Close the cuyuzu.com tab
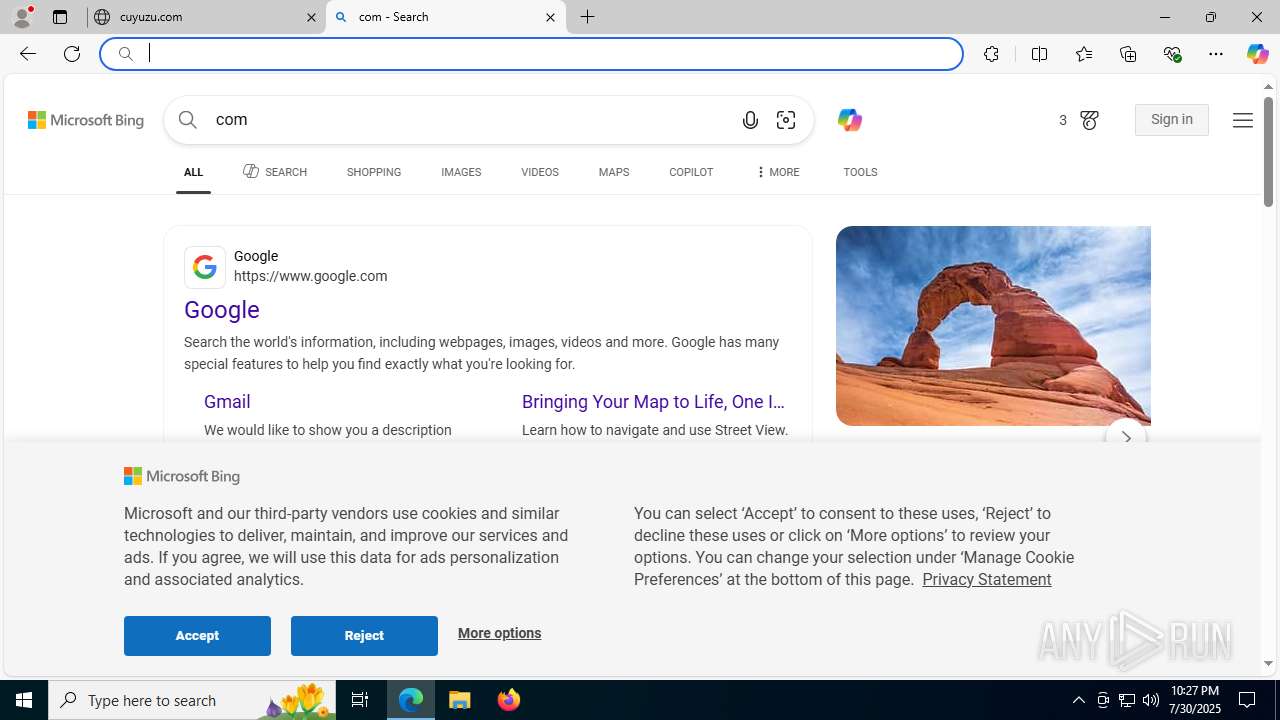1280x720 pixels. [x=311, y=17]
